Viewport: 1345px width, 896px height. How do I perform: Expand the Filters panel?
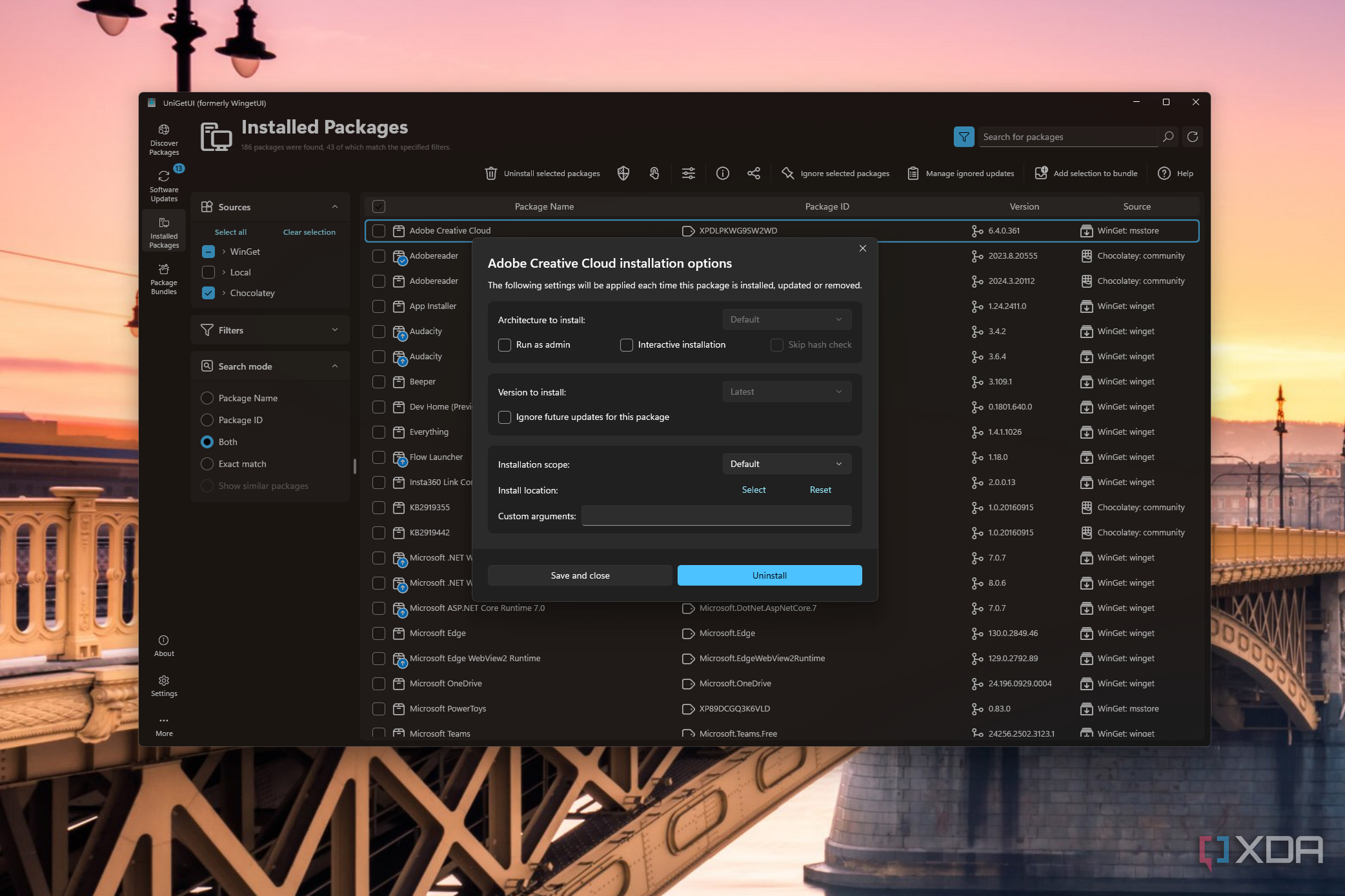point(335,330)
